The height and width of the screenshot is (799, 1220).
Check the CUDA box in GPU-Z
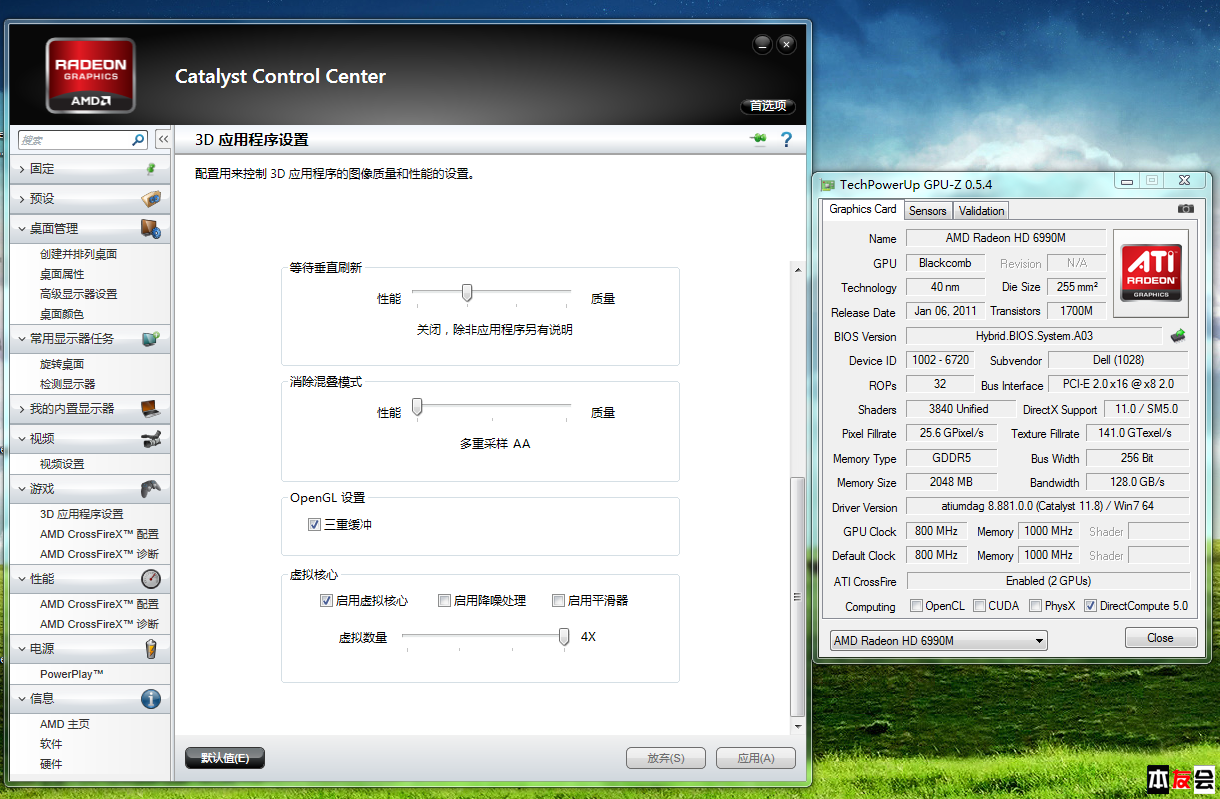pyautogui.click(x=979, y=606)
